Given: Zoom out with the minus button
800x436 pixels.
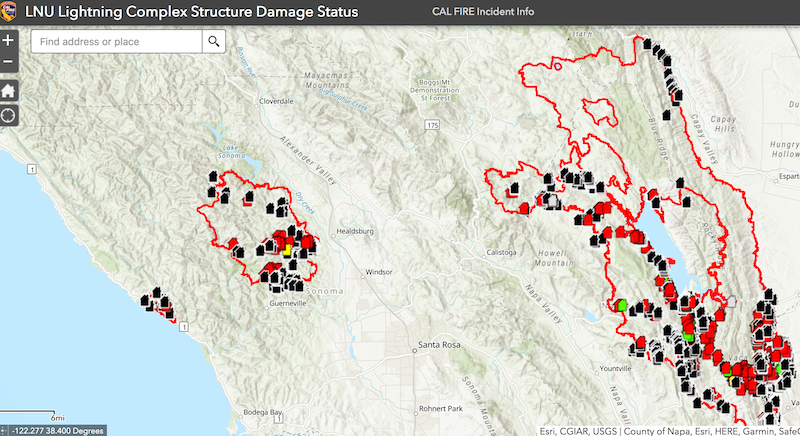Looking at the screenshot, I should 9,63.
